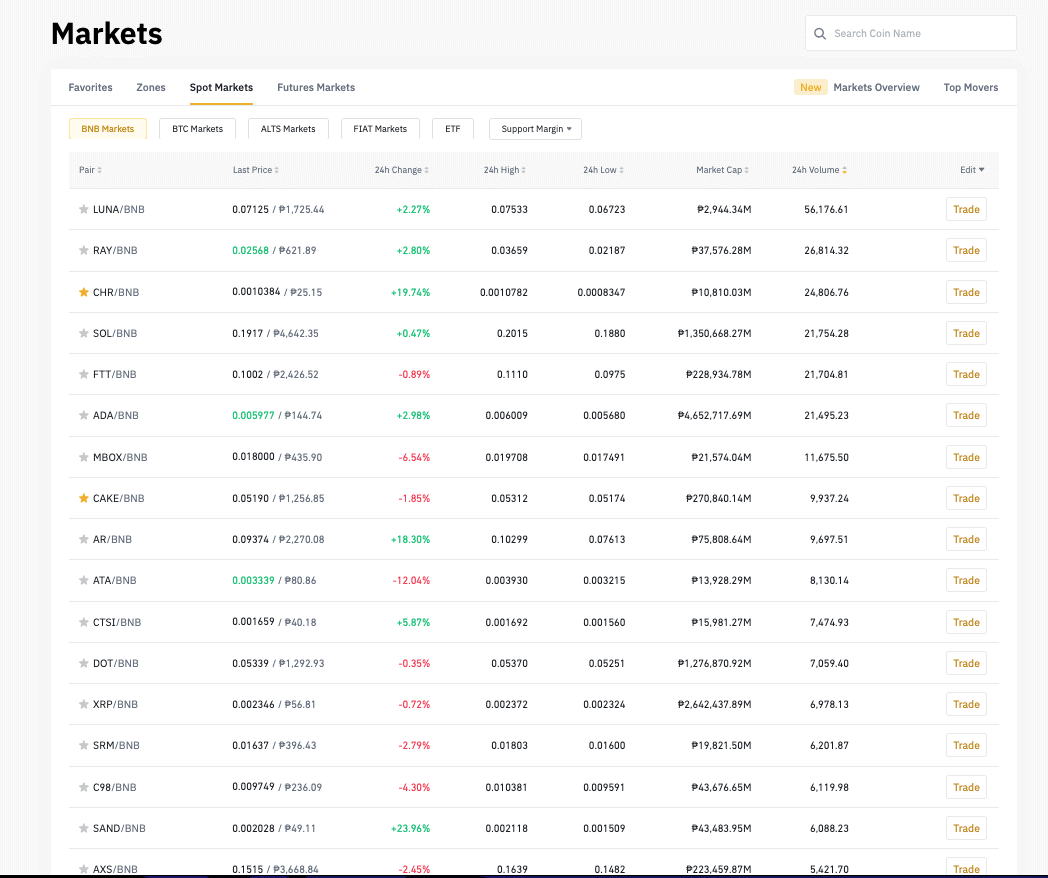Select FIAT Markets filter
The image size is (1048, 878).
[x=380, y=129]
